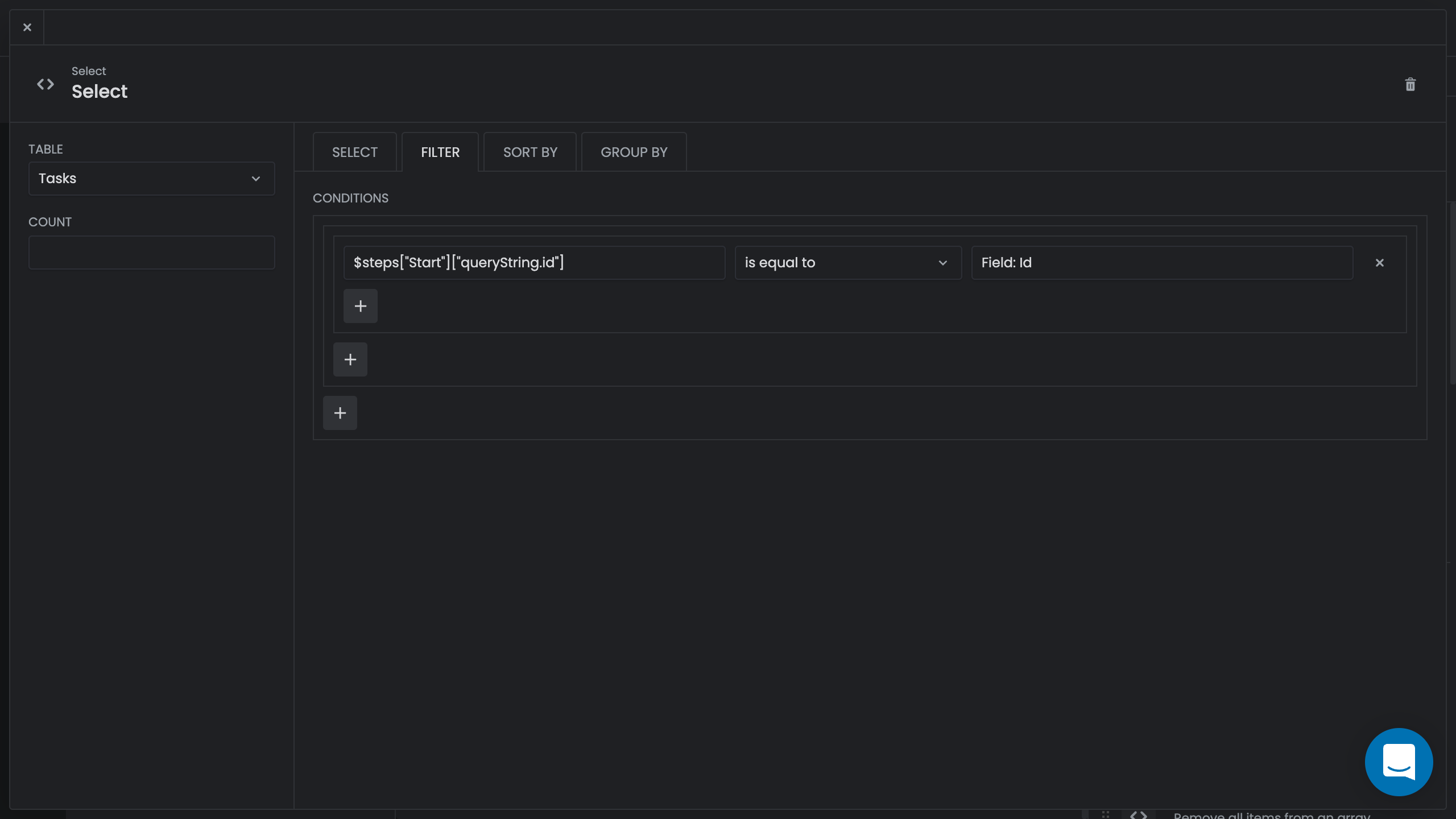1456x819 pixels.
Task: Close the Select step dialog
Action: pos(27,27)
